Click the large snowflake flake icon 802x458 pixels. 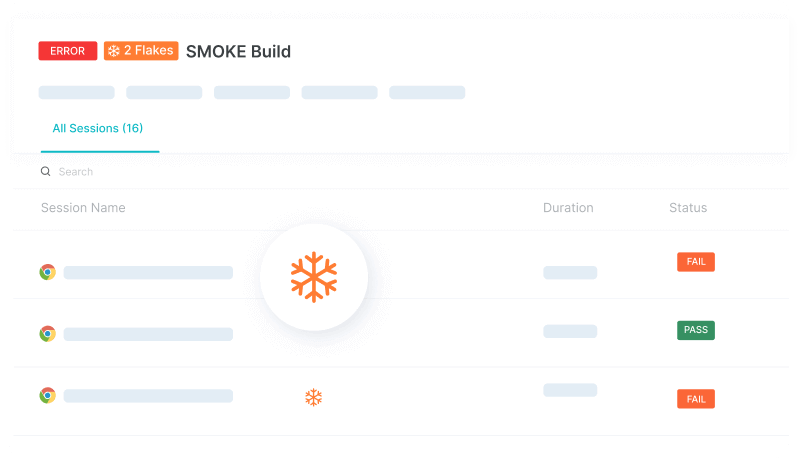click(314, 277)
